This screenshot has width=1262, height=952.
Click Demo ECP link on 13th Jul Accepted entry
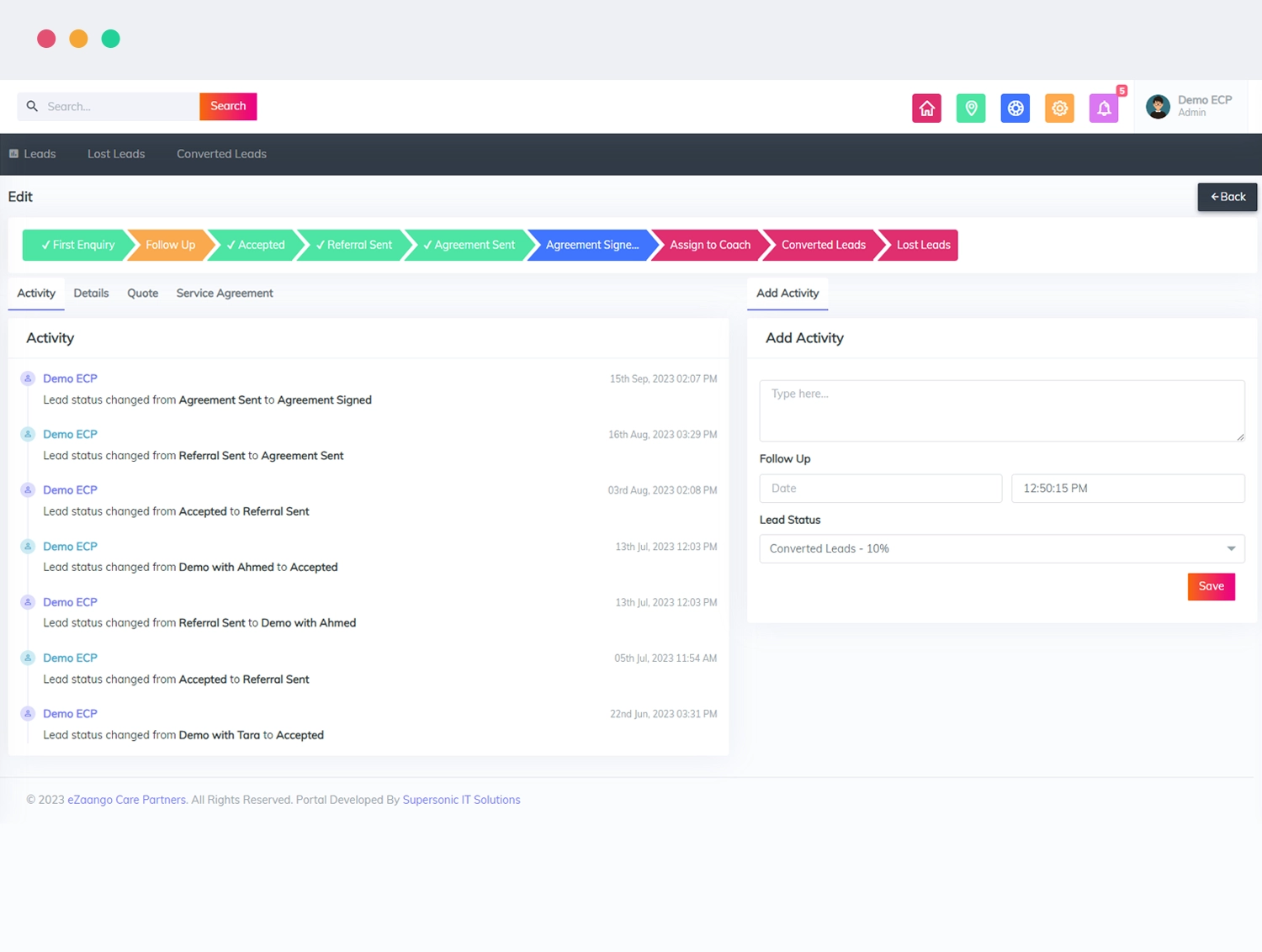70,547
